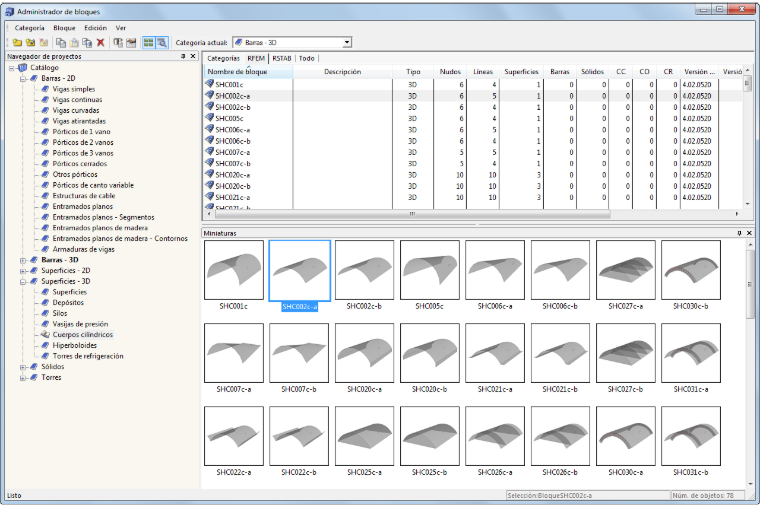Switch to the Todo tab
Screen dimensions: 760x507
pos(306,58)
